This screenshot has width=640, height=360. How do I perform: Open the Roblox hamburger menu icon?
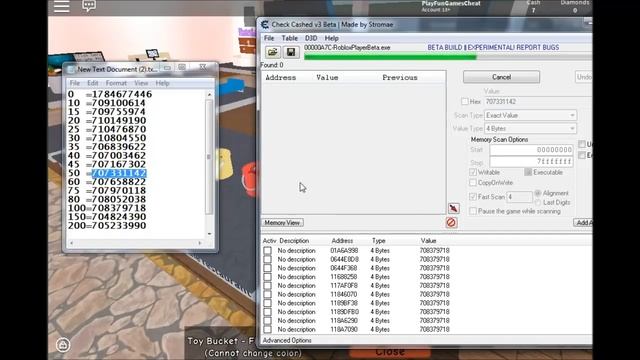[62, 6]
